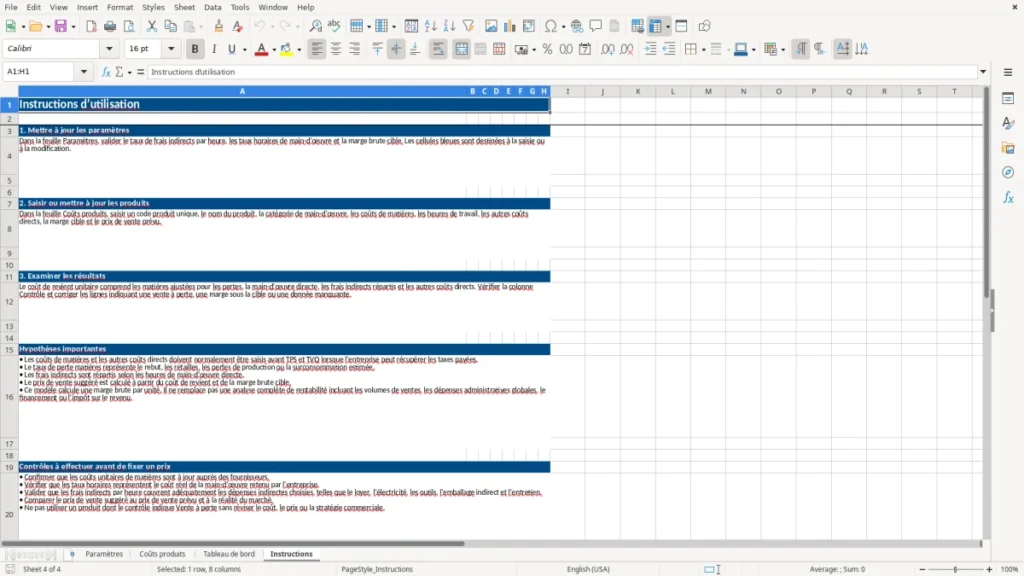The image size is (1024, 576).
Task: Clear direct formatting
Action: click(x=238, y=26)
